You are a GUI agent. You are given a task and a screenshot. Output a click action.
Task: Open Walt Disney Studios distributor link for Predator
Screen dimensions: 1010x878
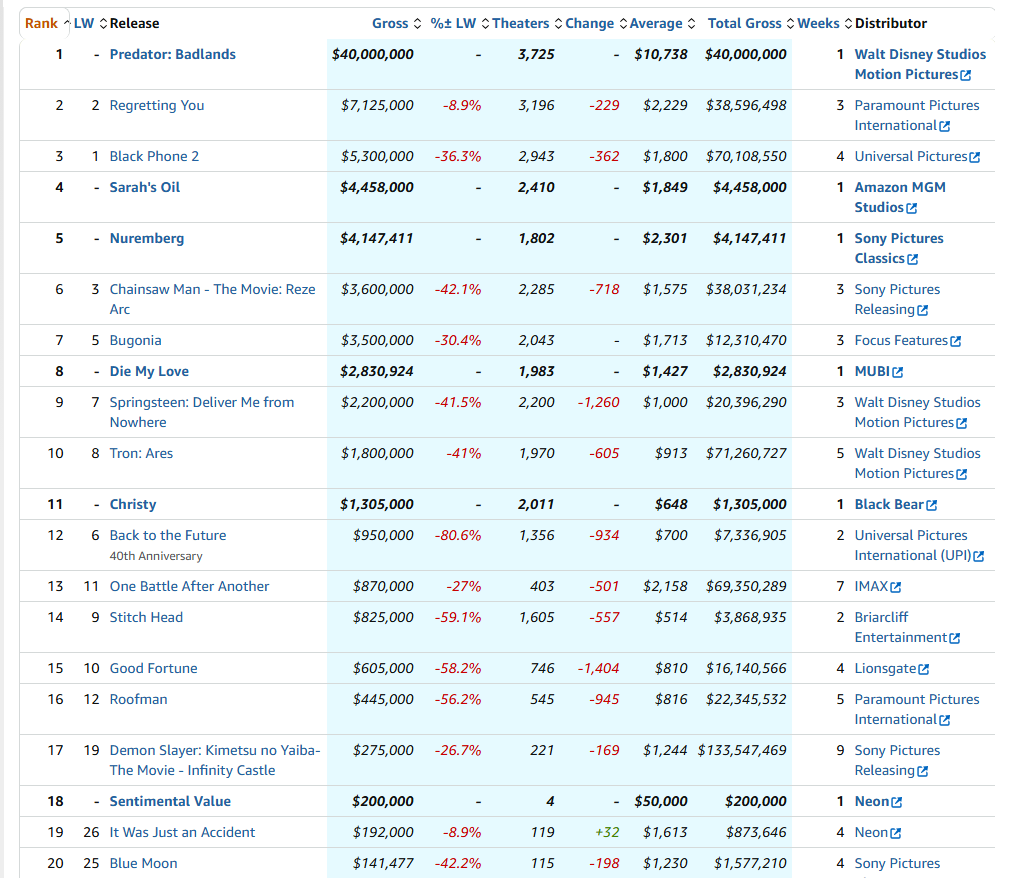click(x=919, y=54)
